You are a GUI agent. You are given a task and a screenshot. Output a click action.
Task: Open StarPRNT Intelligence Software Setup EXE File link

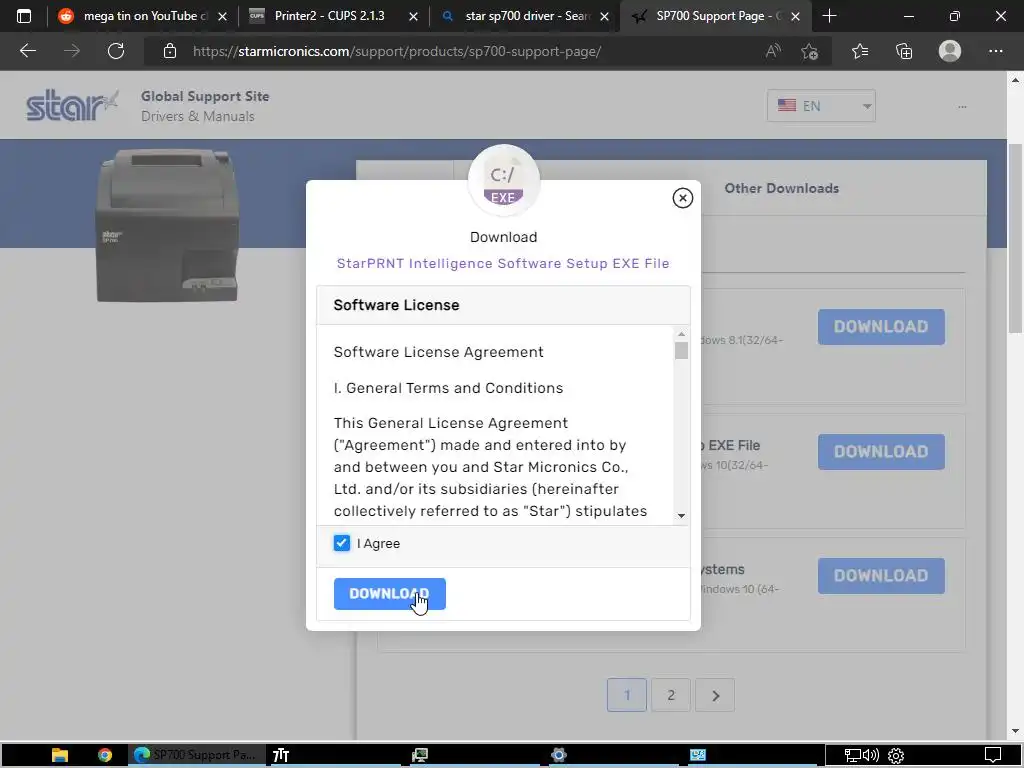click(503, 263)
